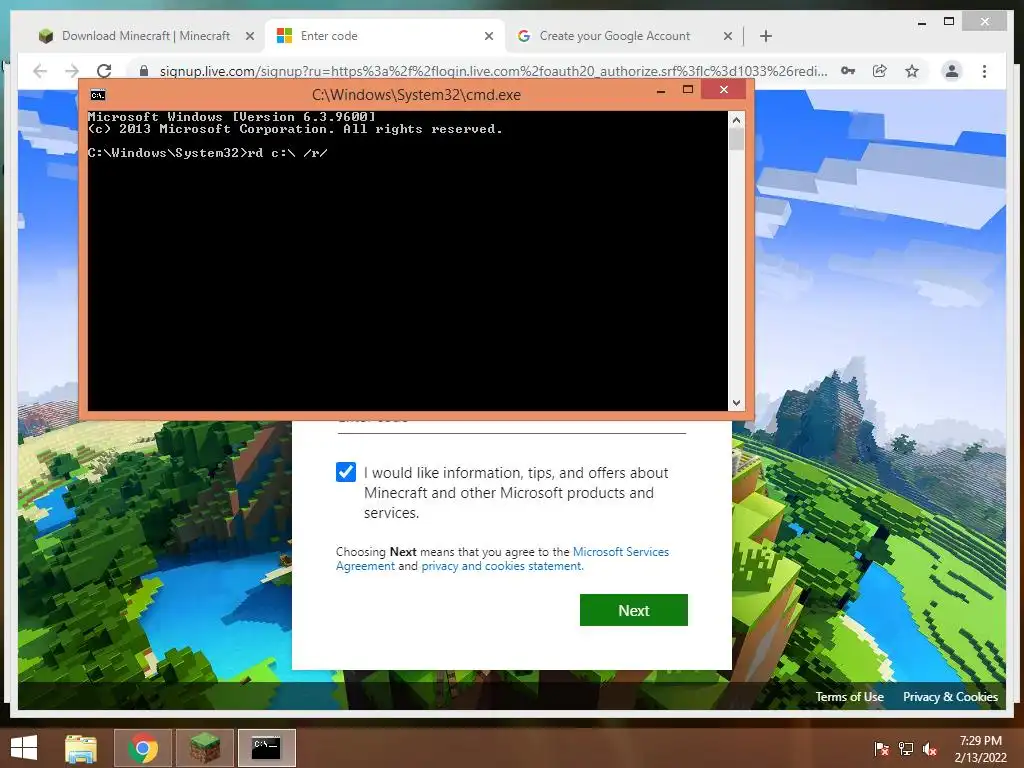Bookmark this page with star icon
This screenshot has width=1024, height=768.
912,71
